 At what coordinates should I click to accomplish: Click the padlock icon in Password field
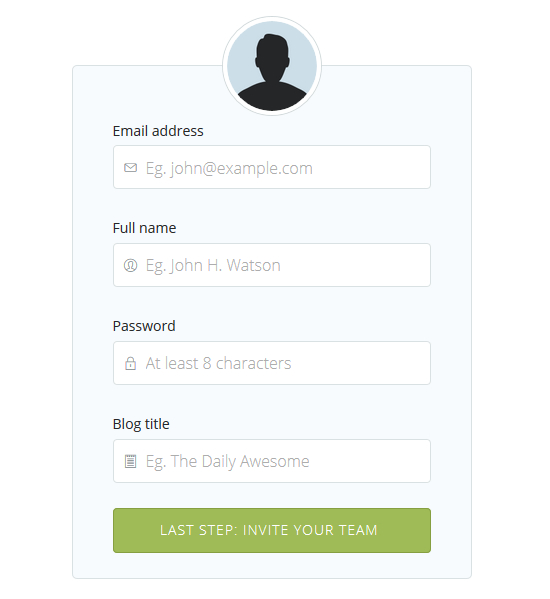[x=130, y=363]
